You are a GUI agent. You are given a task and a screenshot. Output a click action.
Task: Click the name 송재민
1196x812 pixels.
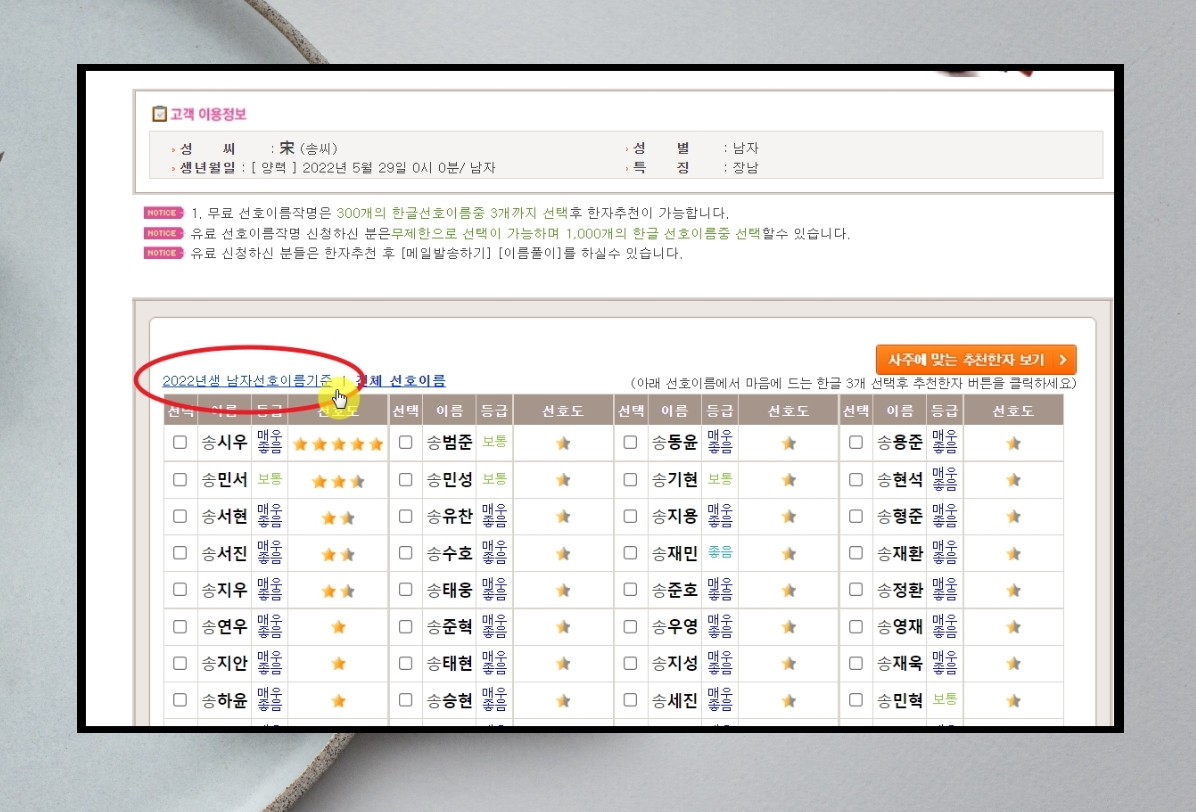pyautogui.click(x=674, y=554)
